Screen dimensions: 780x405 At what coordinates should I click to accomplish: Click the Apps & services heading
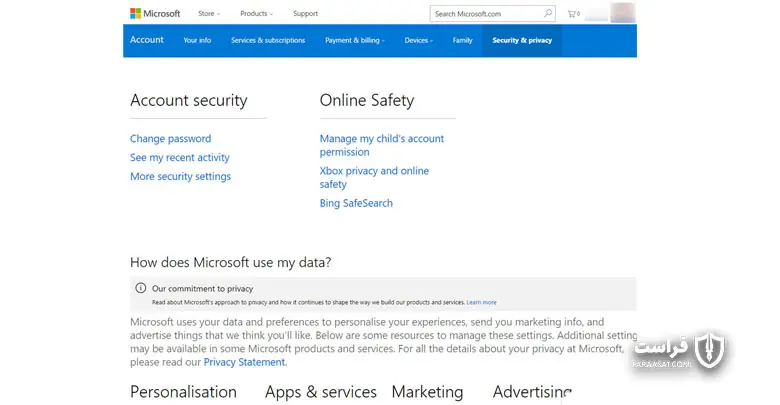(x=320, y=392)
